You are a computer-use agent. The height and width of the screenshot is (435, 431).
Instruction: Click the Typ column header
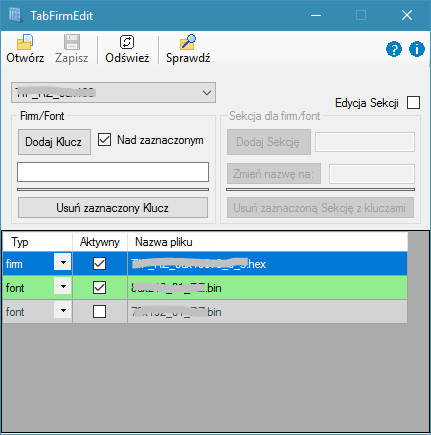pyautogui.click(x=37, y=242)
